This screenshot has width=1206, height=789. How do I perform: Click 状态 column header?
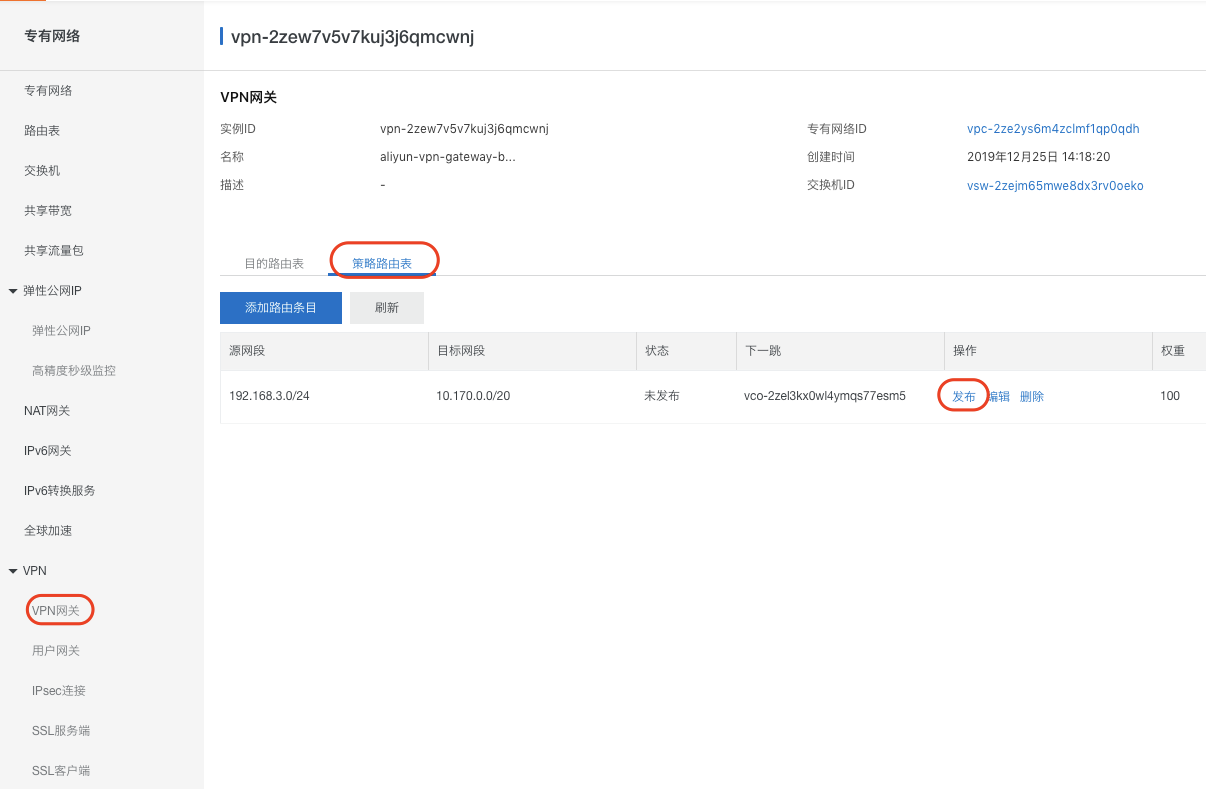click(657, 351)
